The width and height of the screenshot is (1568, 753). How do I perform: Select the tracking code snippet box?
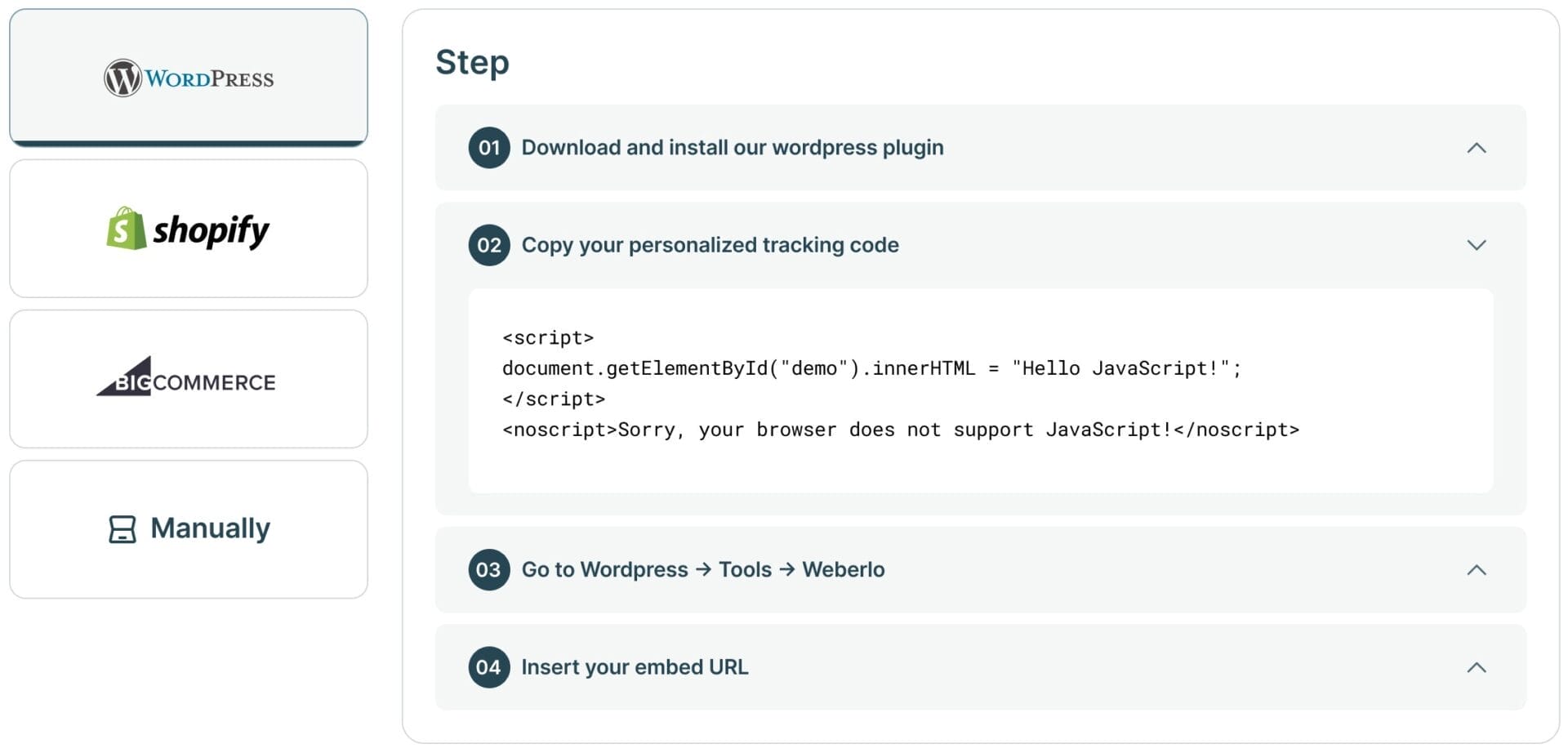tap(980, 390)
